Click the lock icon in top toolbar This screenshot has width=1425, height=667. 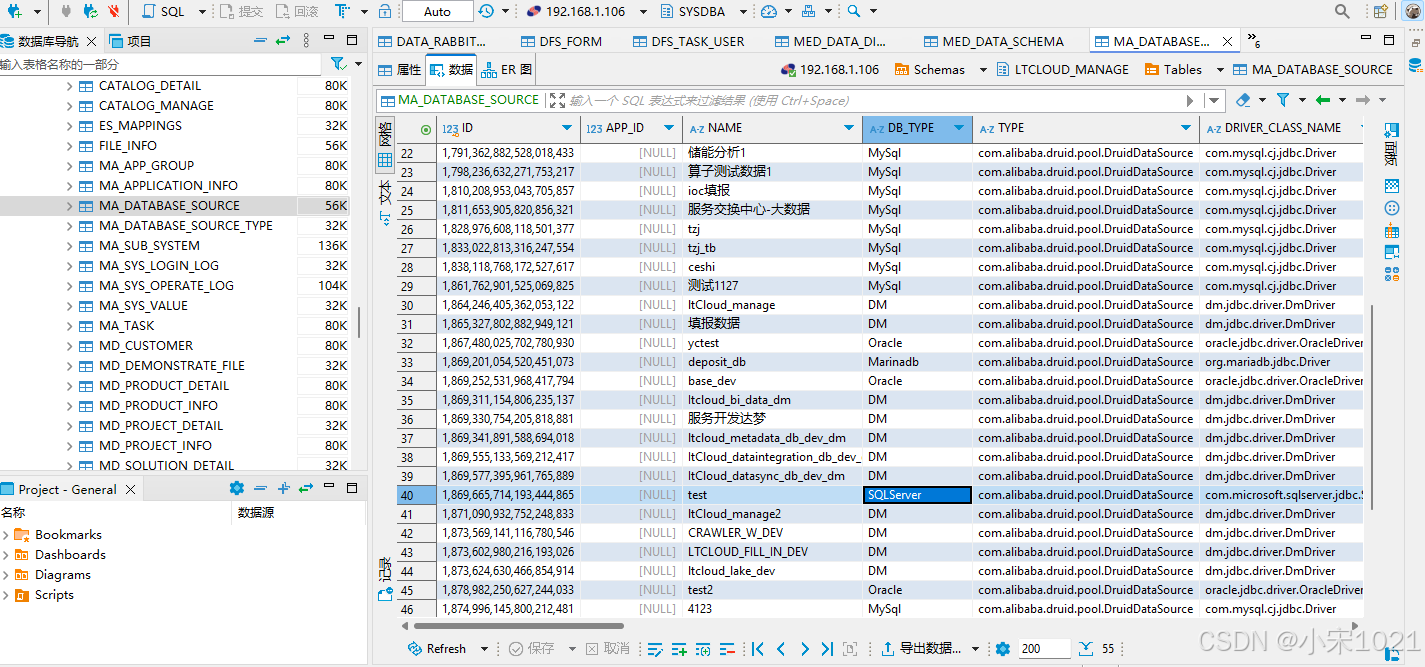pos(386,11)
